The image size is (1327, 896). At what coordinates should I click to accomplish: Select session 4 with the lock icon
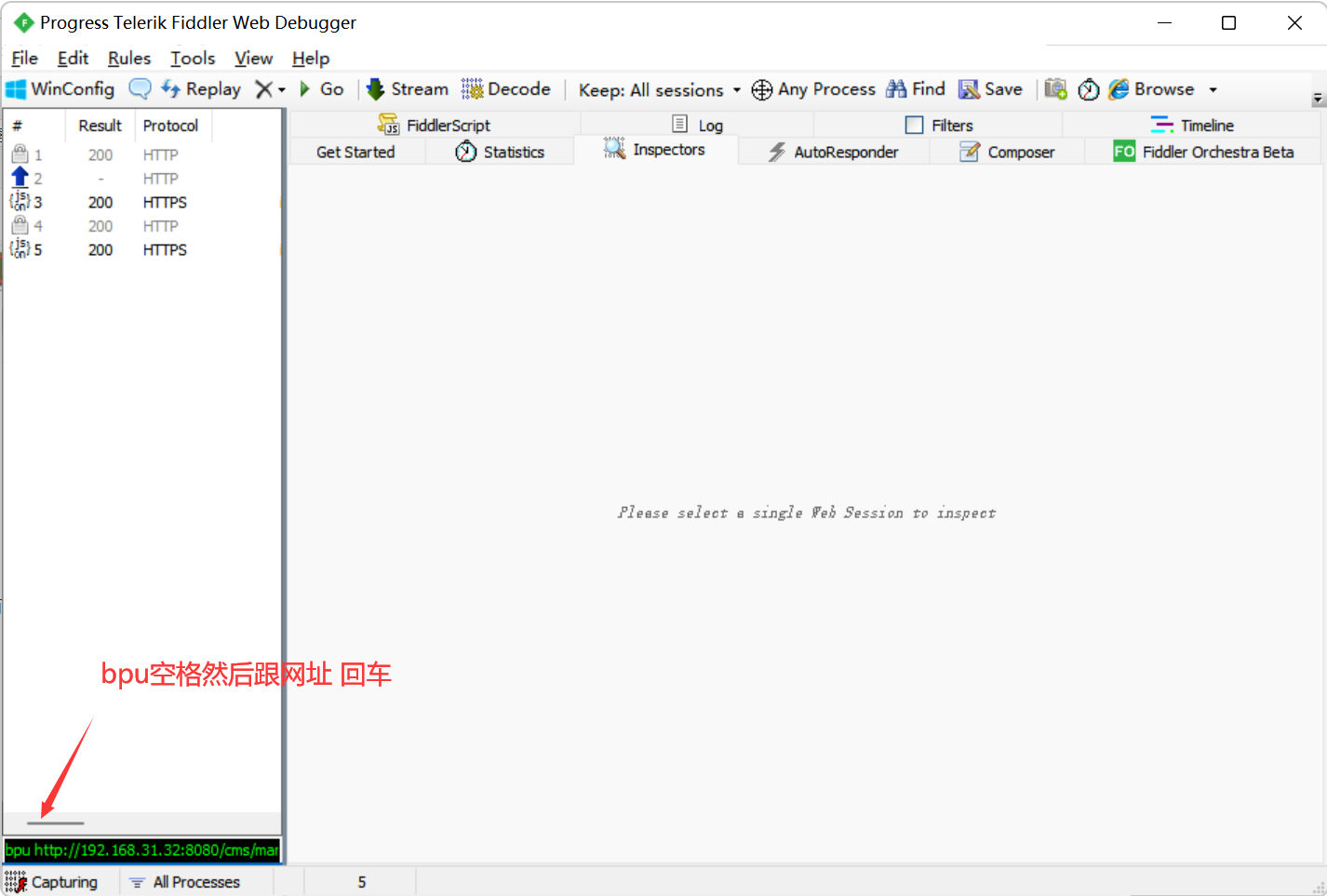(142, 226)
